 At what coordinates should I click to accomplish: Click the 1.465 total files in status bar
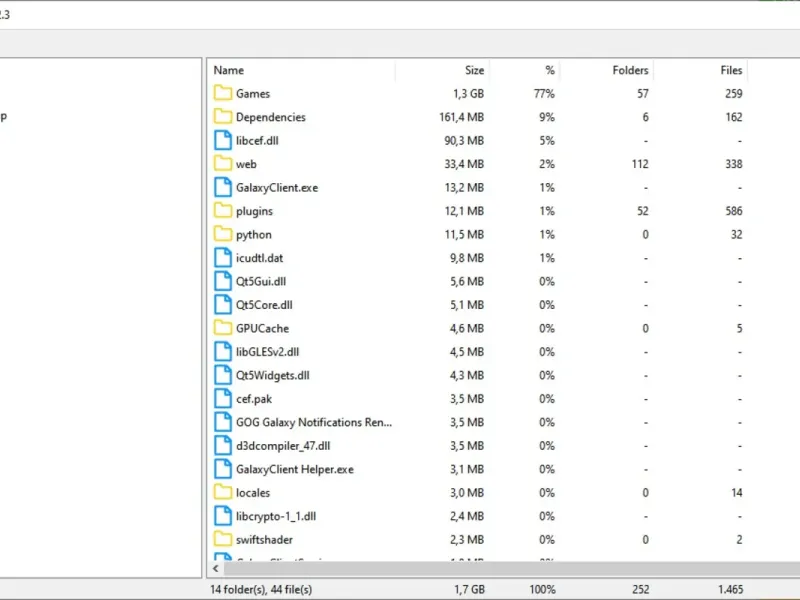pyautogui.click(x=731, y=590)
